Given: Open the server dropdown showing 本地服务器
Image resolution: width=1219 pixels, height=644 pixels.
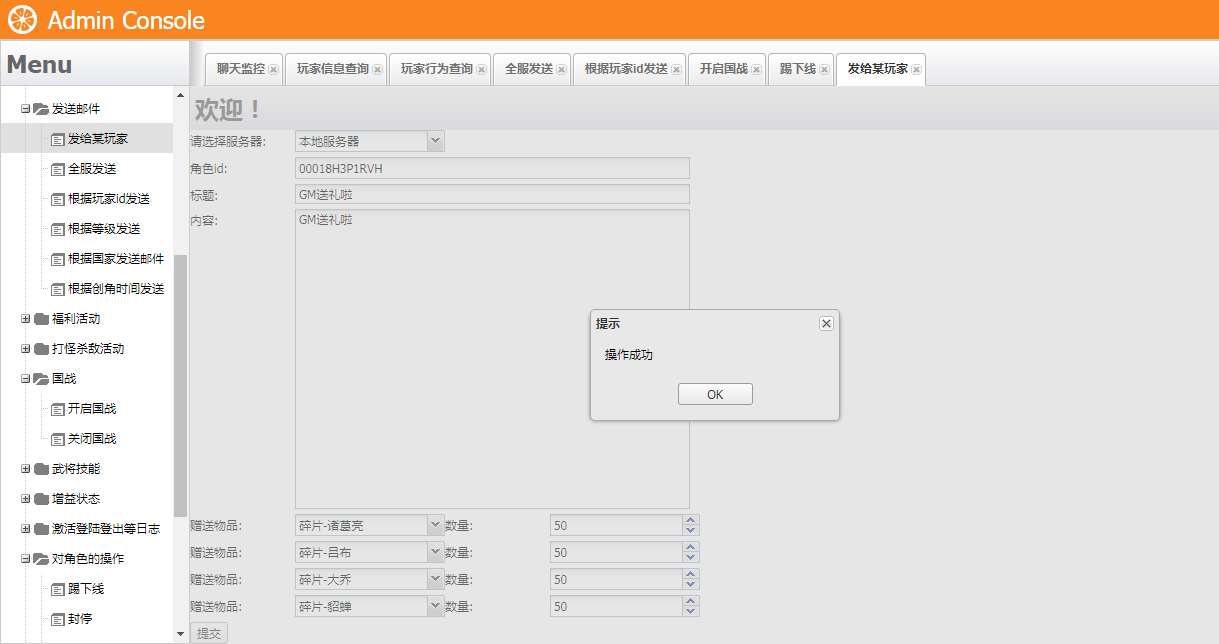Looking at the screenshot, I should tap(437, 140).
